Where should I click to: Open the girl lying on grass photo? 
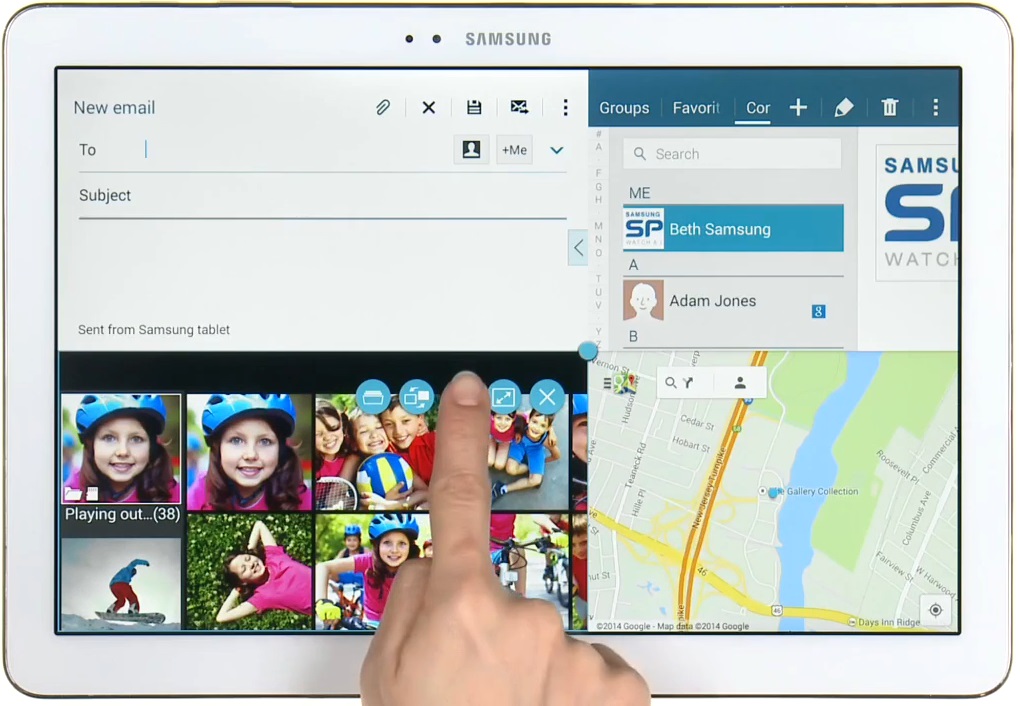click(x=249, y=571)
